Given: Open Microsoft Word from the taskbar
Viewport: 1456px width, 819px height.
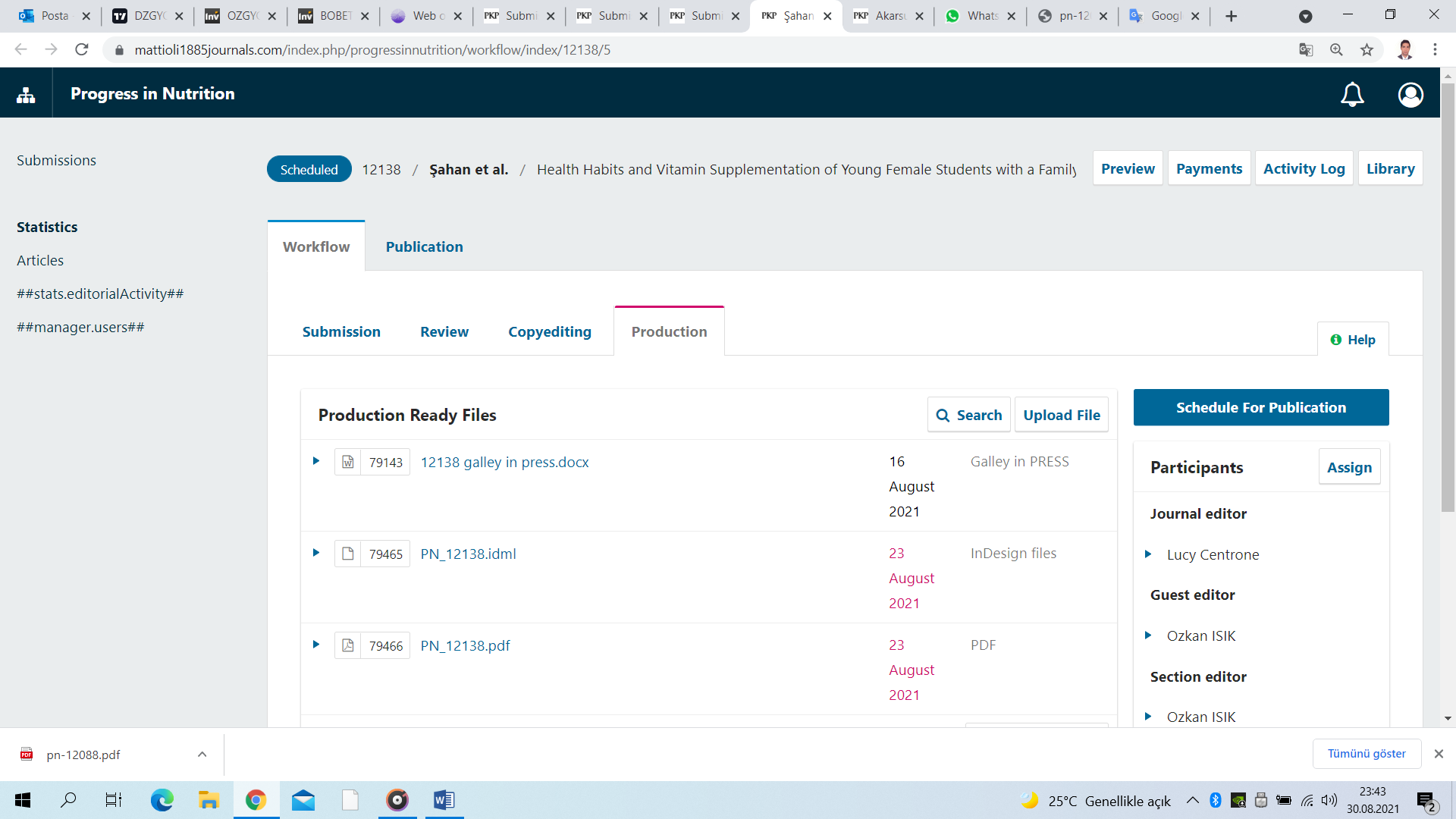Looking at the screenshot, I should point(444,800).
